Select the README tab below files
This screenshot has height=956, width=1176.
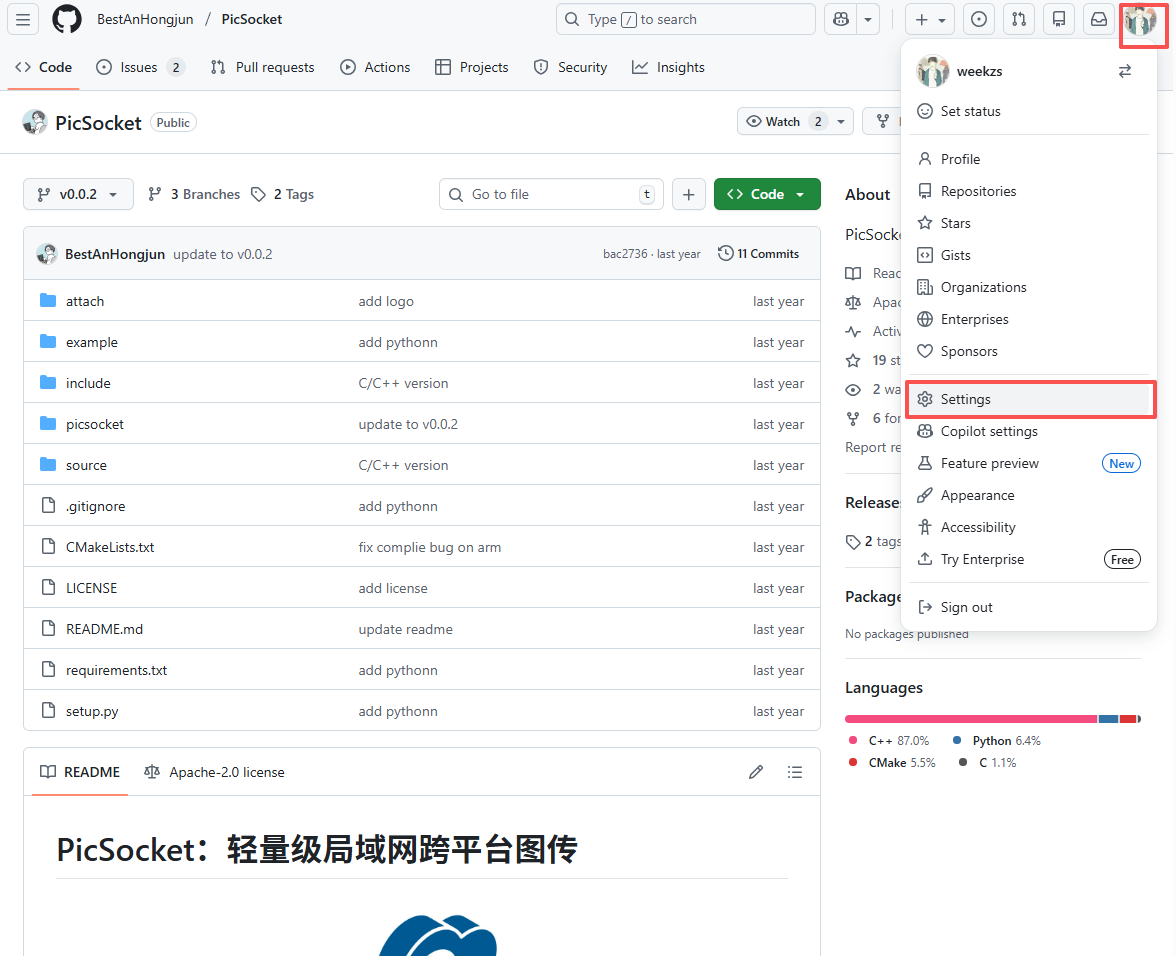(80, 772)
